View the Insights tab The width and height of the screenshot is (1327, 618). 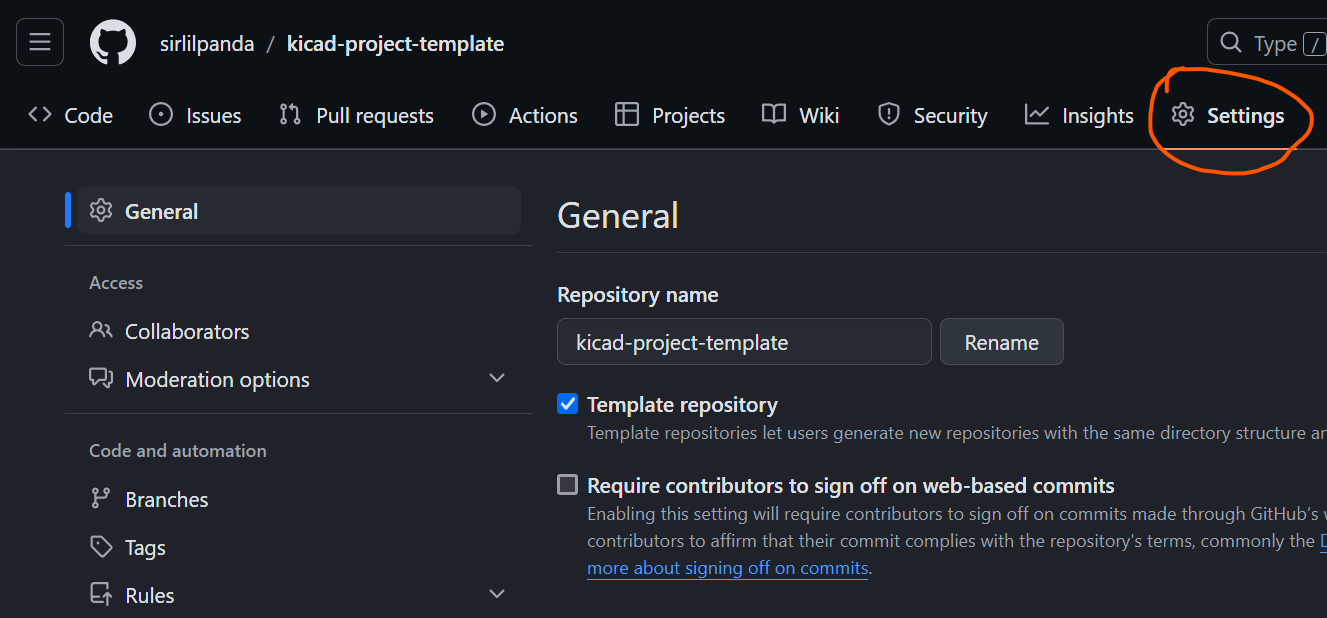[1079, 116]
